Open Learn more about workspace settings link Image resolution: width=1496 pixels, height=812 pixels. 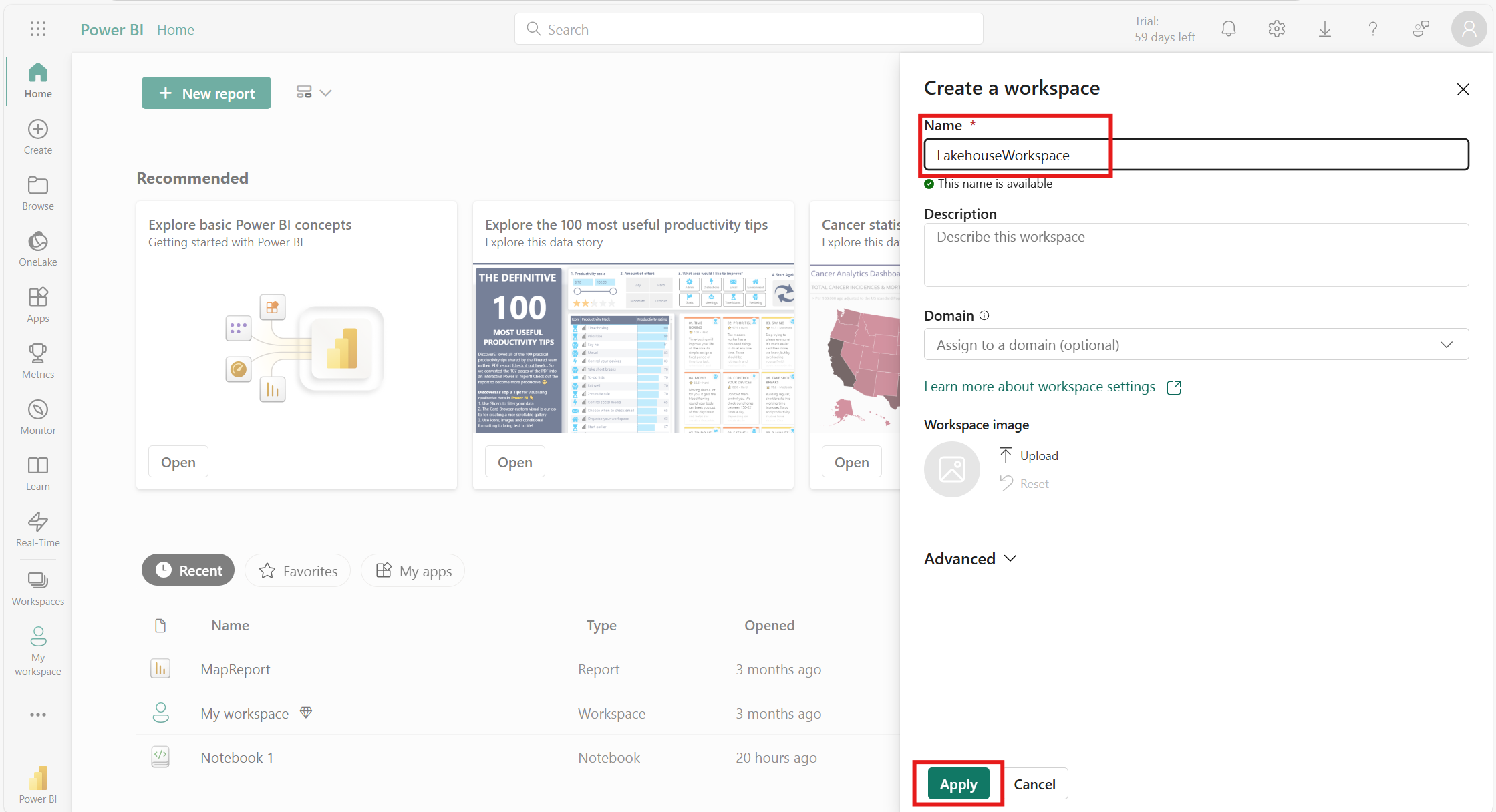[1039, 387]
